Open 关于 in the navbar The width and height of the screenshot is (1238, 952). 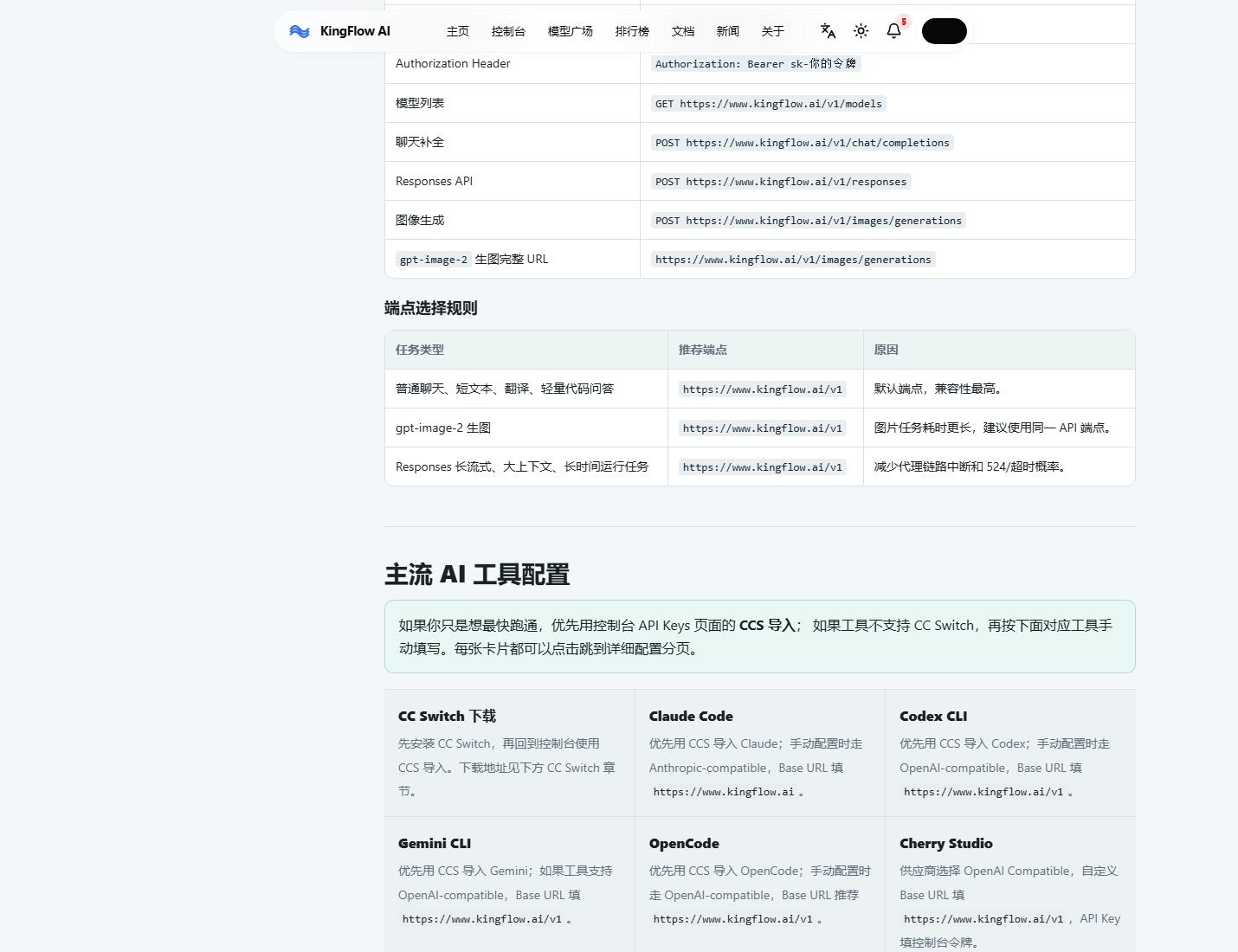[x=773, y=31]
